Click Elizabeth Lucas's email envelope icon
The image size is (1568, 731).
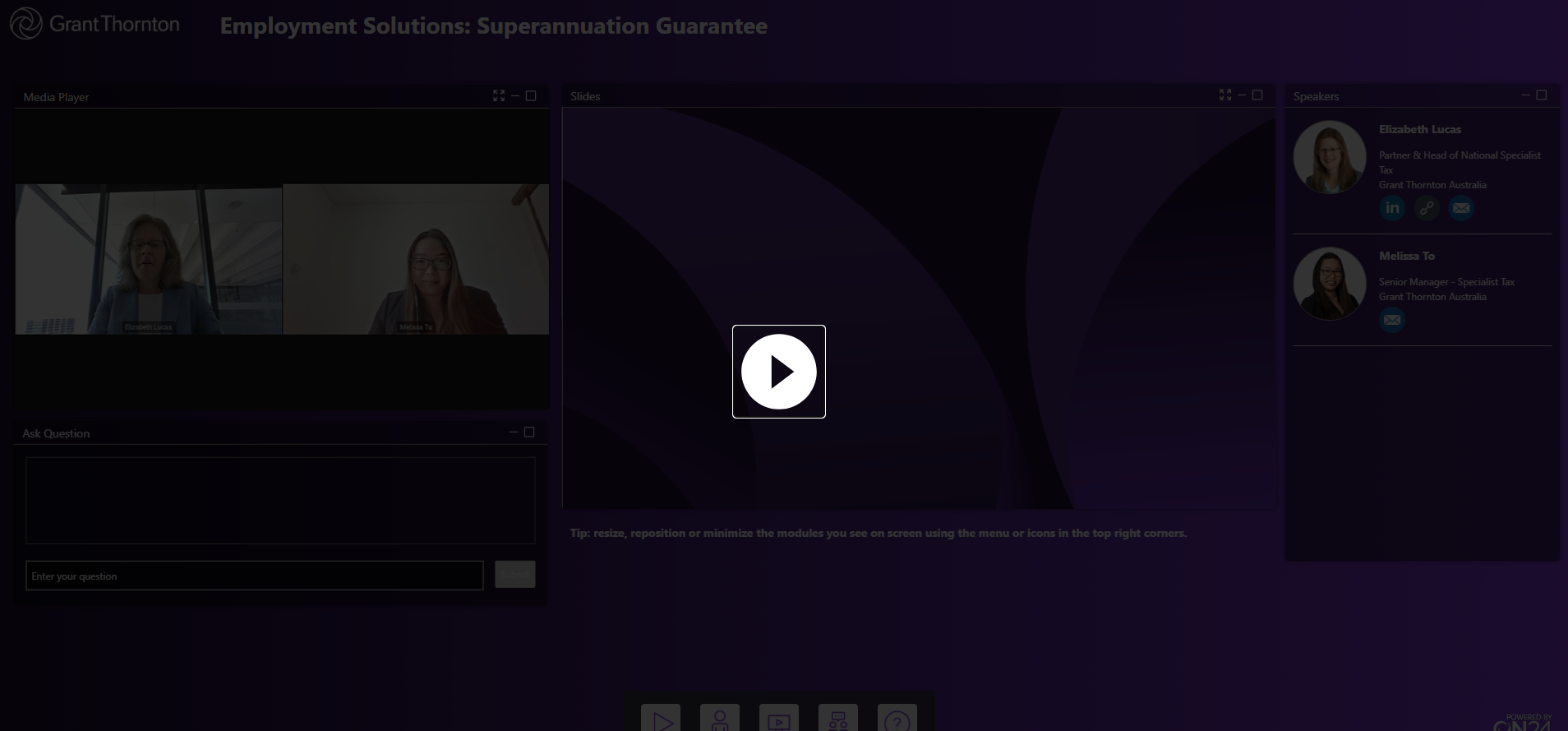click(1460, 208)
